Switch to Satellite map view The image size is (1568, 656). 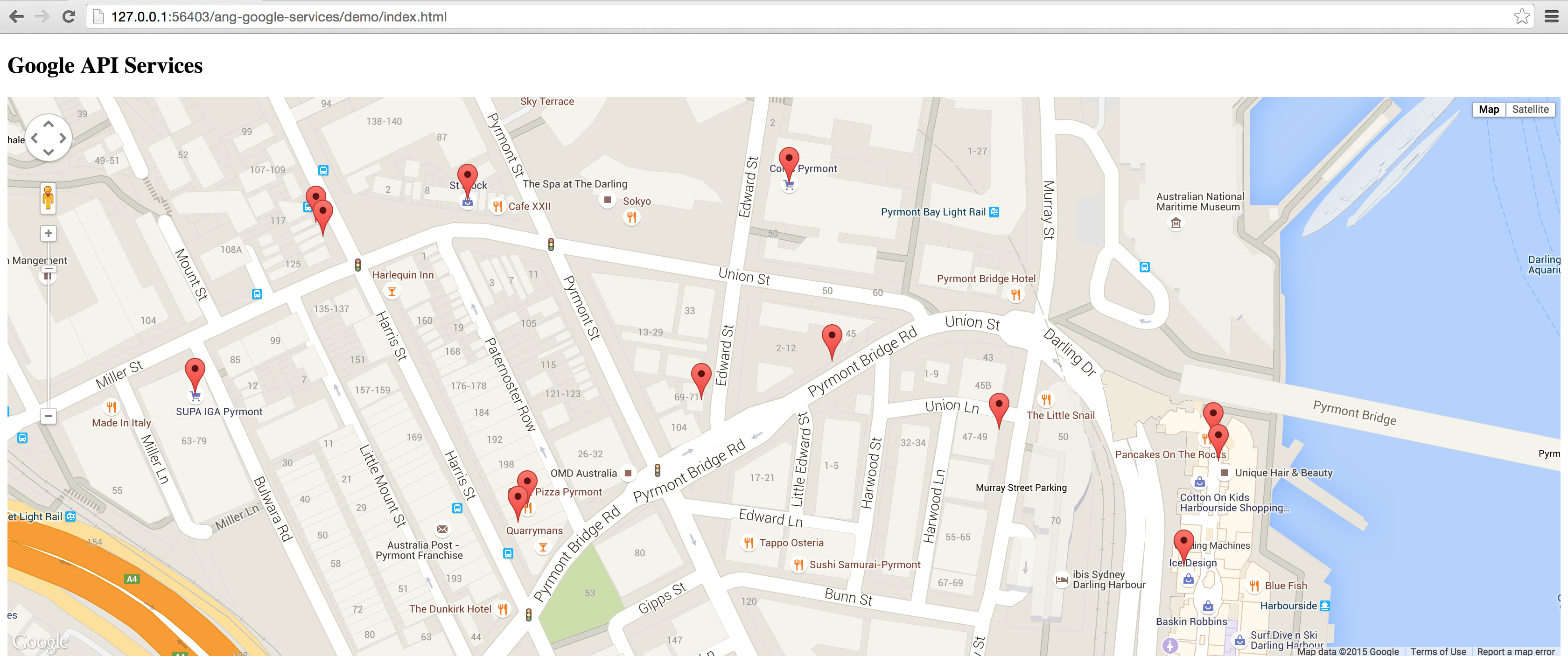pyautogui.click(x=1530, y=110)
